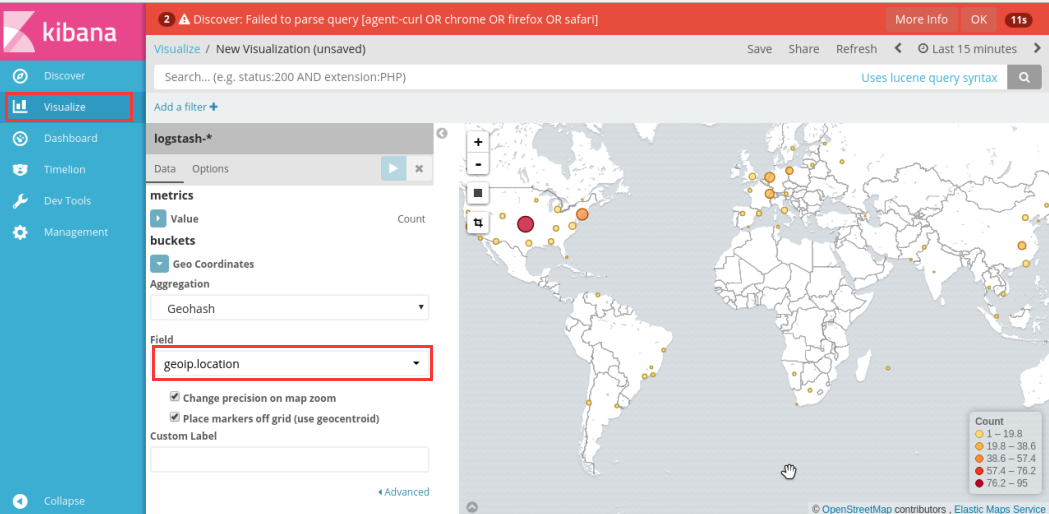The image size is (1049, 514).
Task: Click the Add a filter link
Action: 186,107
